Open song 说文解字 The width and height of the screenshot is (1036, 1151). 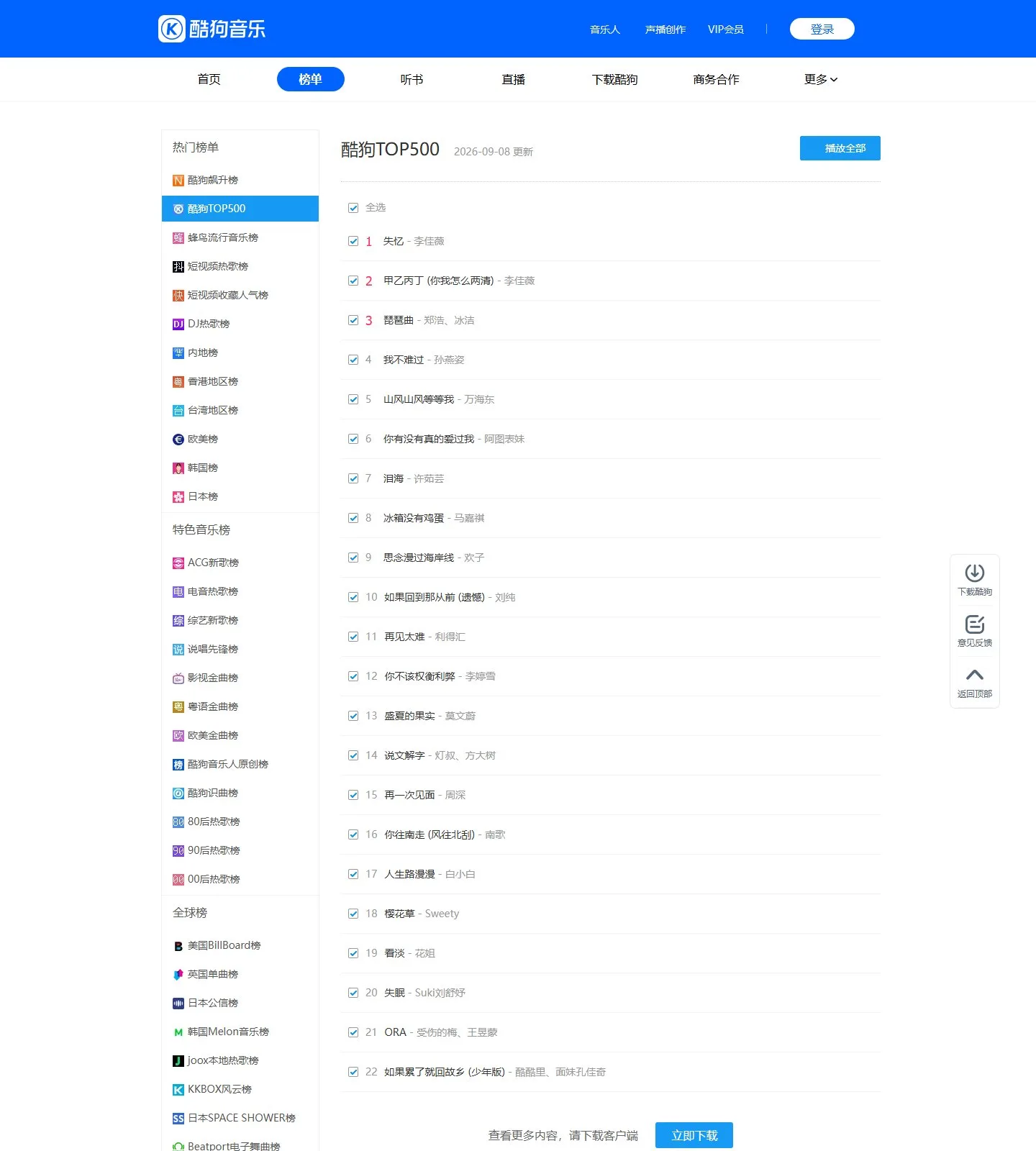tap(404, 755)
